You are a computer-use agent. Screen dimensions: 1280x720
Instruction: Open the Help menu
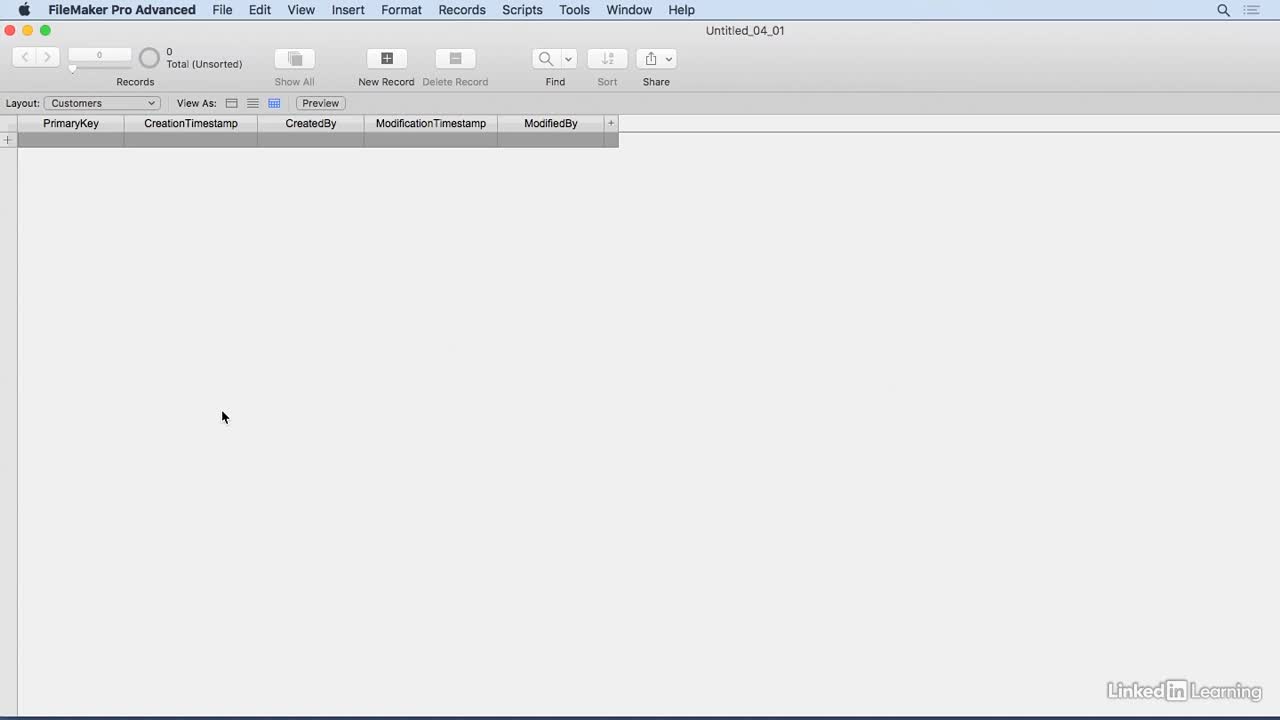coord(681,10)
